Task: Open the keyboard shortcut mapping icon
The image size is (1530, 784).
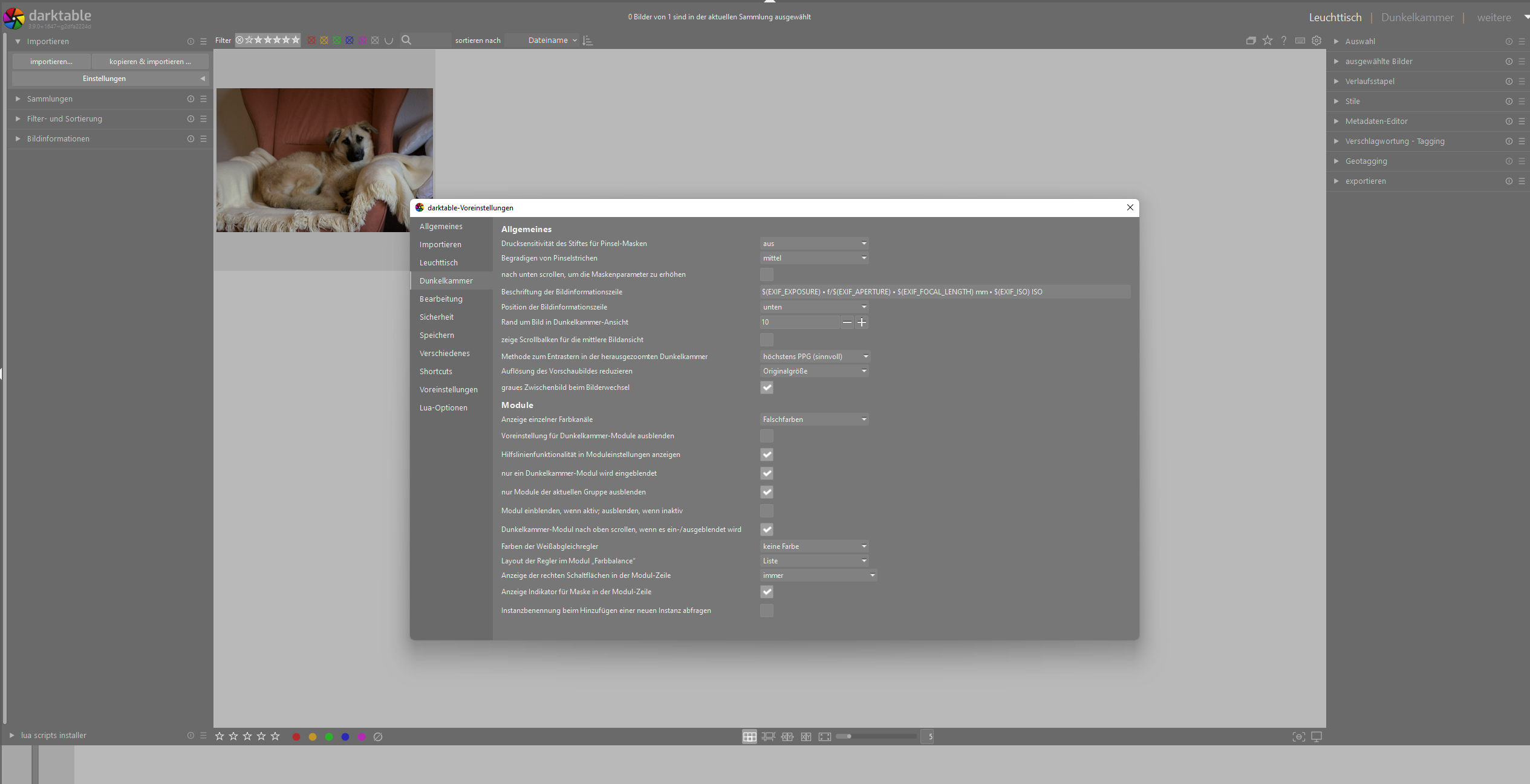Action: coord(1300,40)
